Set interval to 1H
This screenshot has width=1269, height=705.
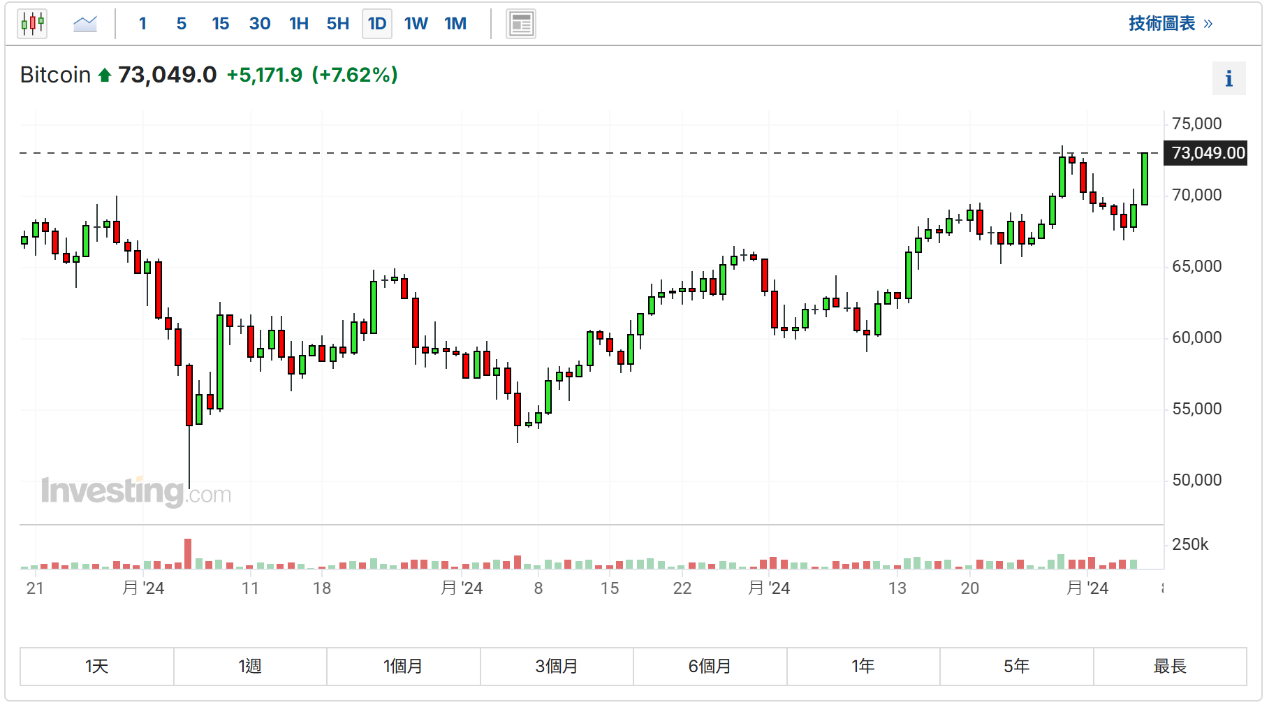coord(298,23)
